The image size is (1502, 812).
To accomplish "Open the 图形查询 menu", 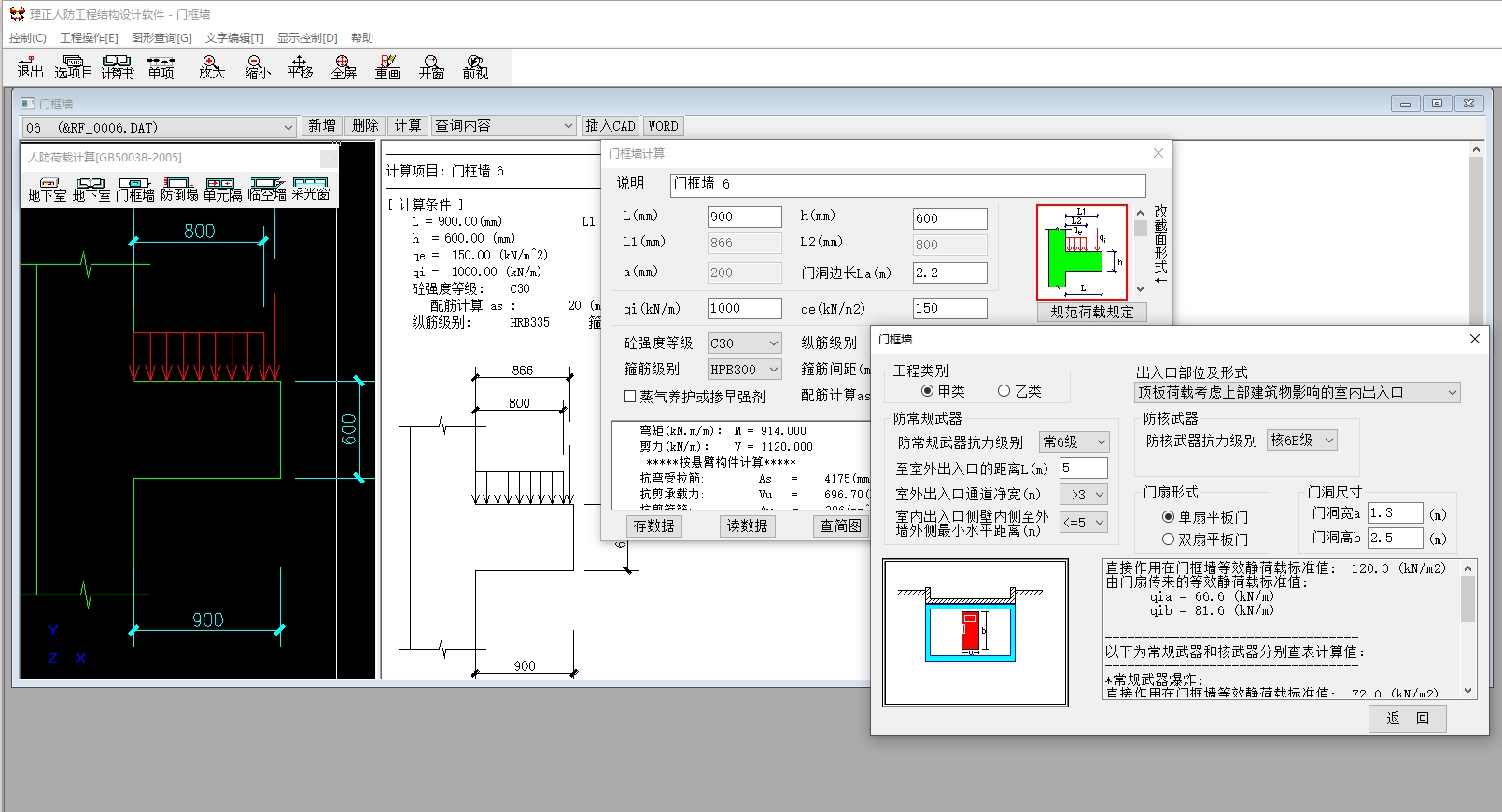I will pyautogui.click(x=161, y=38).
